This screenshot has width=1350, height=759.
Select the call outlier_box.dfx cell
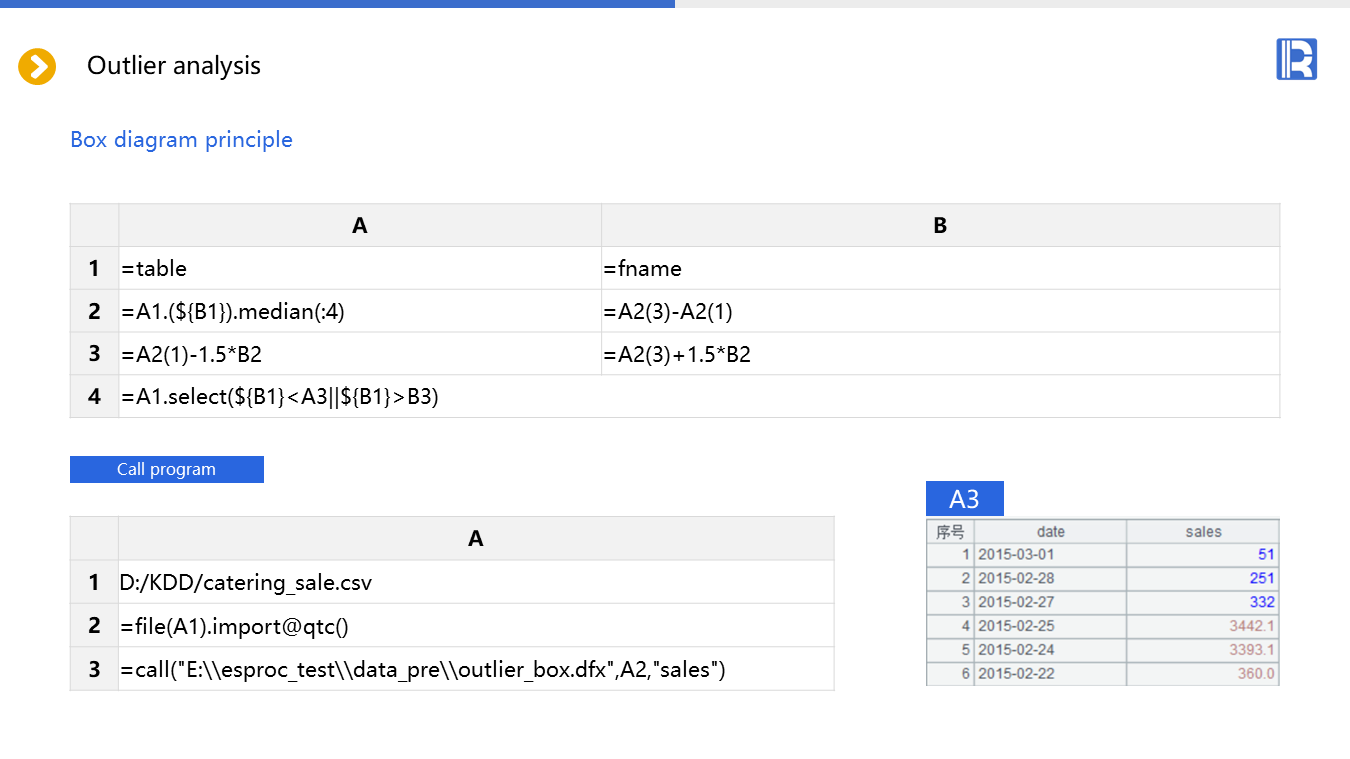point(475,669)
